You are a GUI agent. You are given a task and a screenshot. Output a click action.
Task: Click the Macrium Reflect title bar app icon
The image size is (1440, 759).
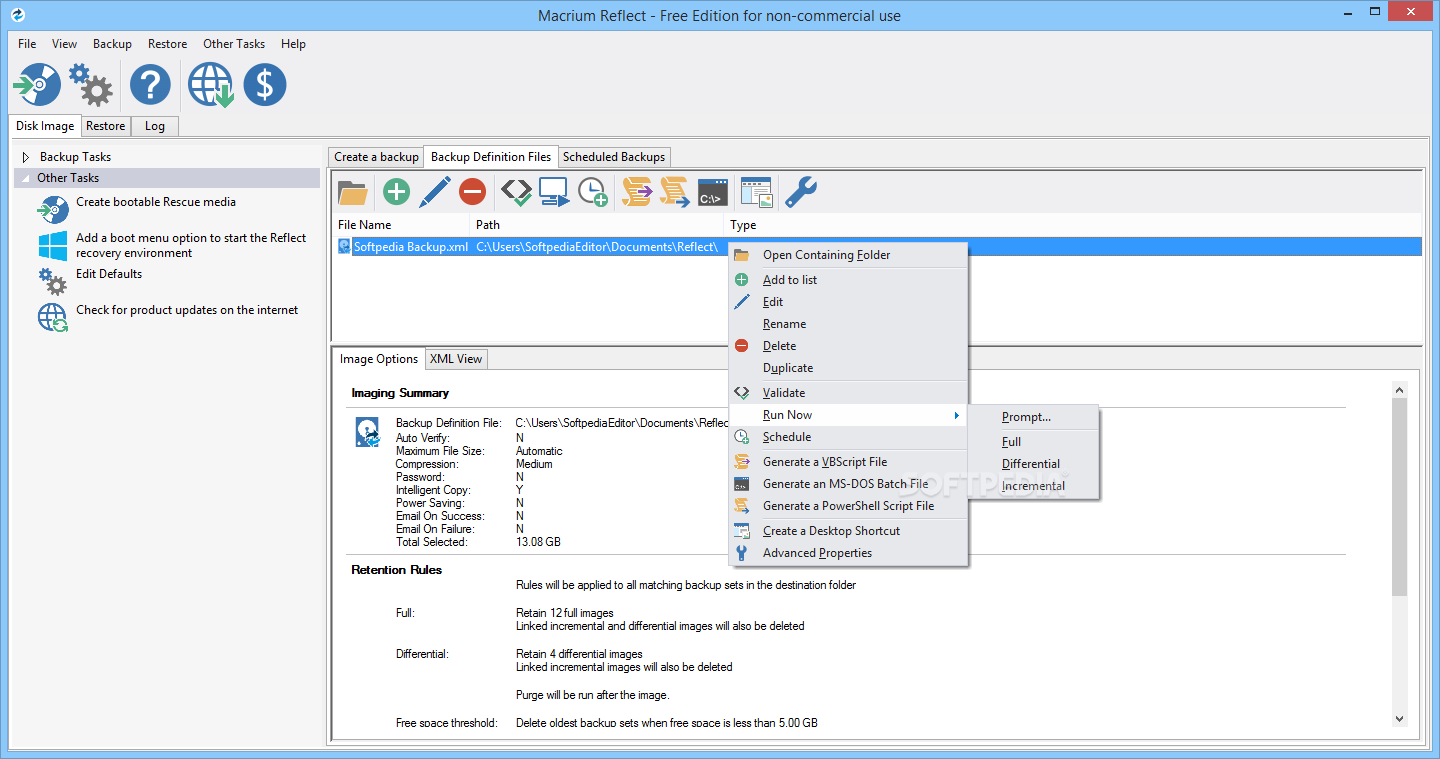(x=17, y=15)
